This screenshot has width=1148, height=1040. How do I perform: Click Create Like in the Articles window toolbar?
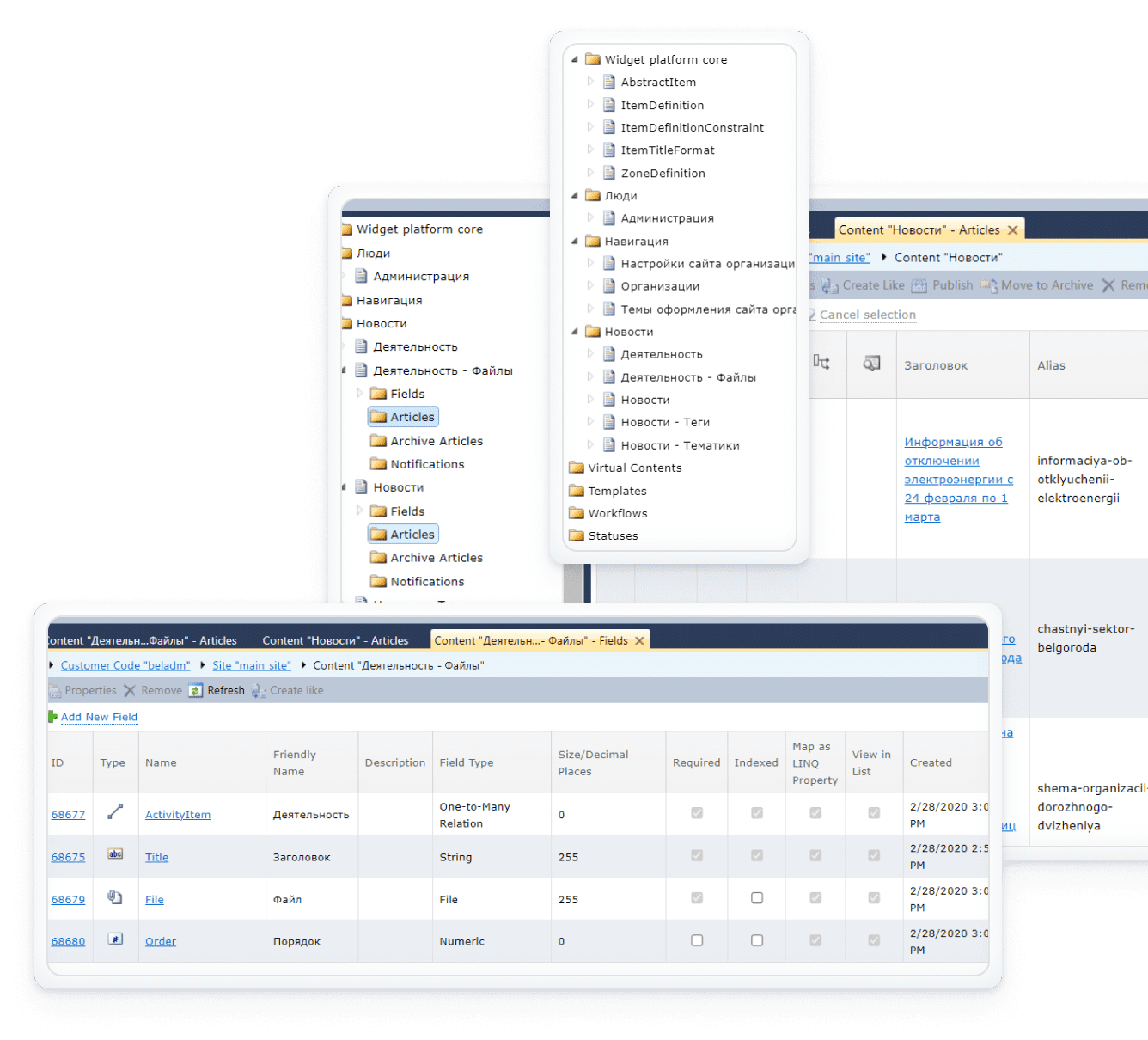864,285
